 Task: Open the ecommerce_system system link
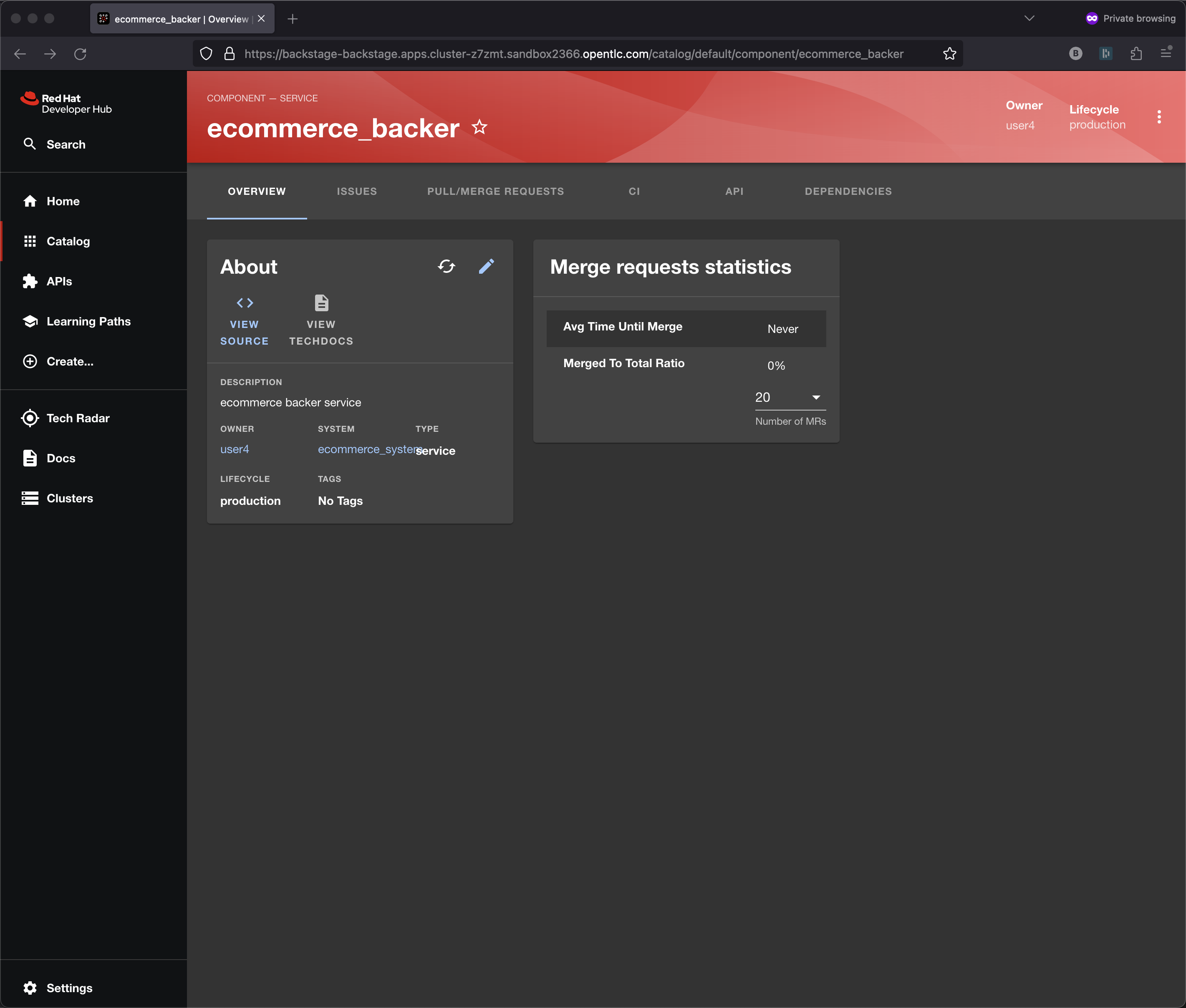(368, 449)
